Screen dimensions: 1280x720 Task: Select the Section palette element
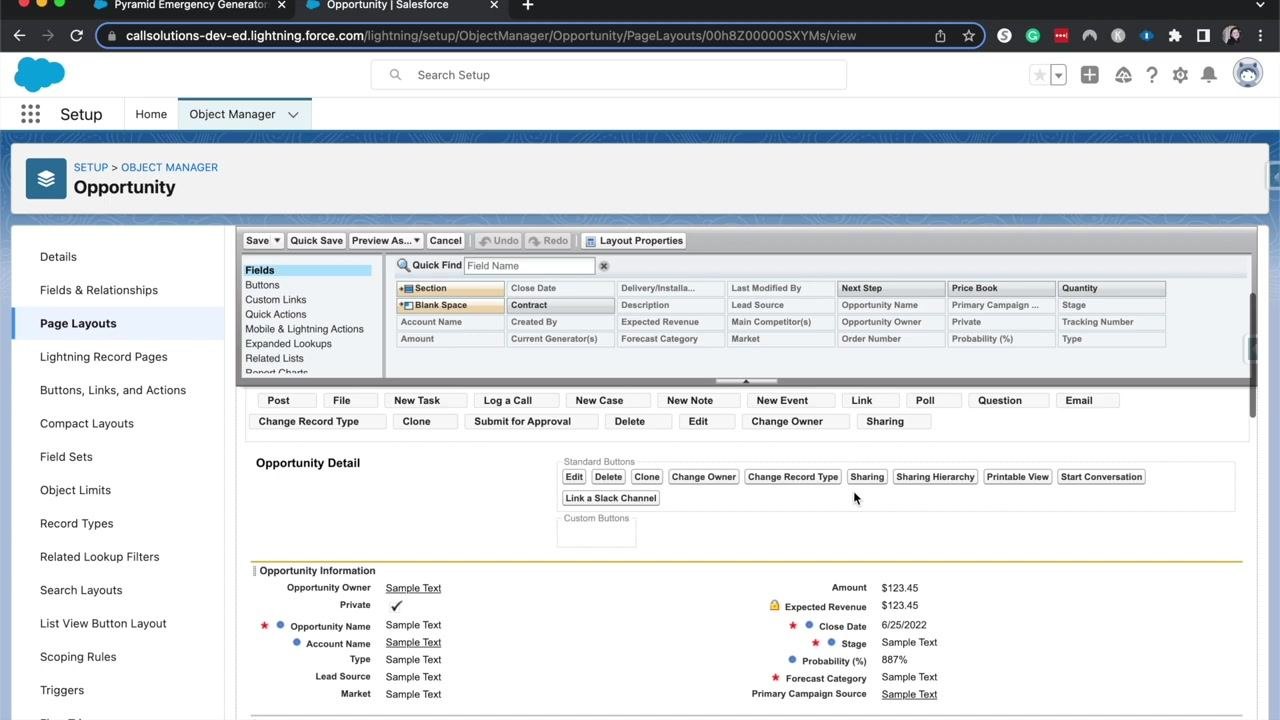[x=451, y=288]
